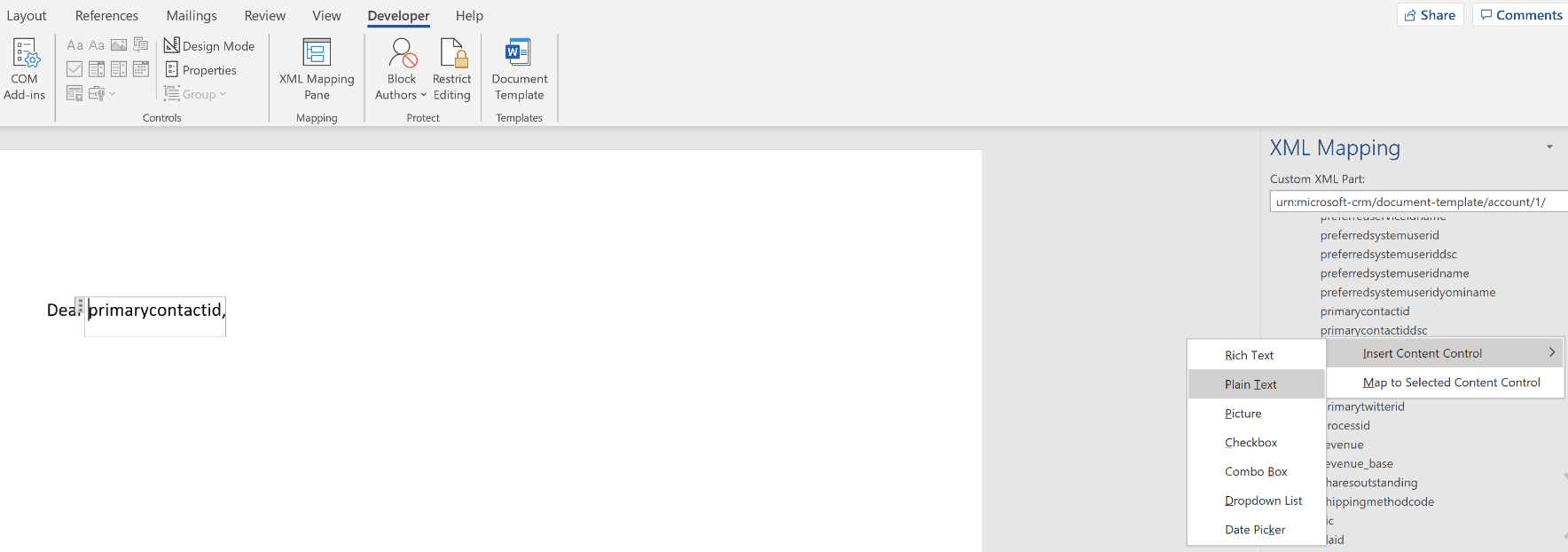Click the Restrict Editing button
This screenshot has height=552, width=1568.
(452, 69)
